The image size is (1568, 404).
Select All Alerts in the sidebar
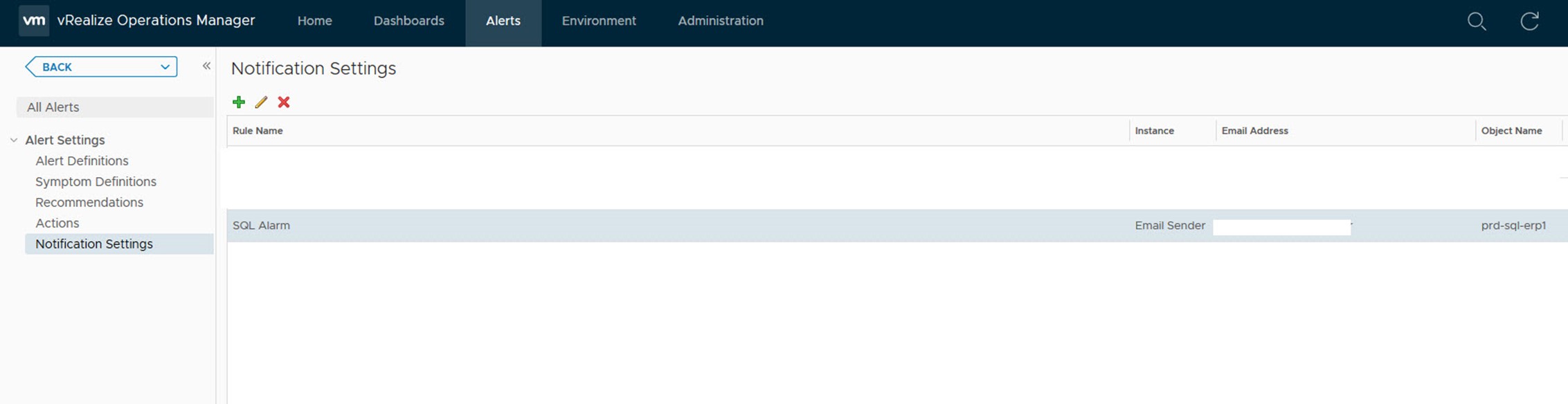(x=53, y=107)
